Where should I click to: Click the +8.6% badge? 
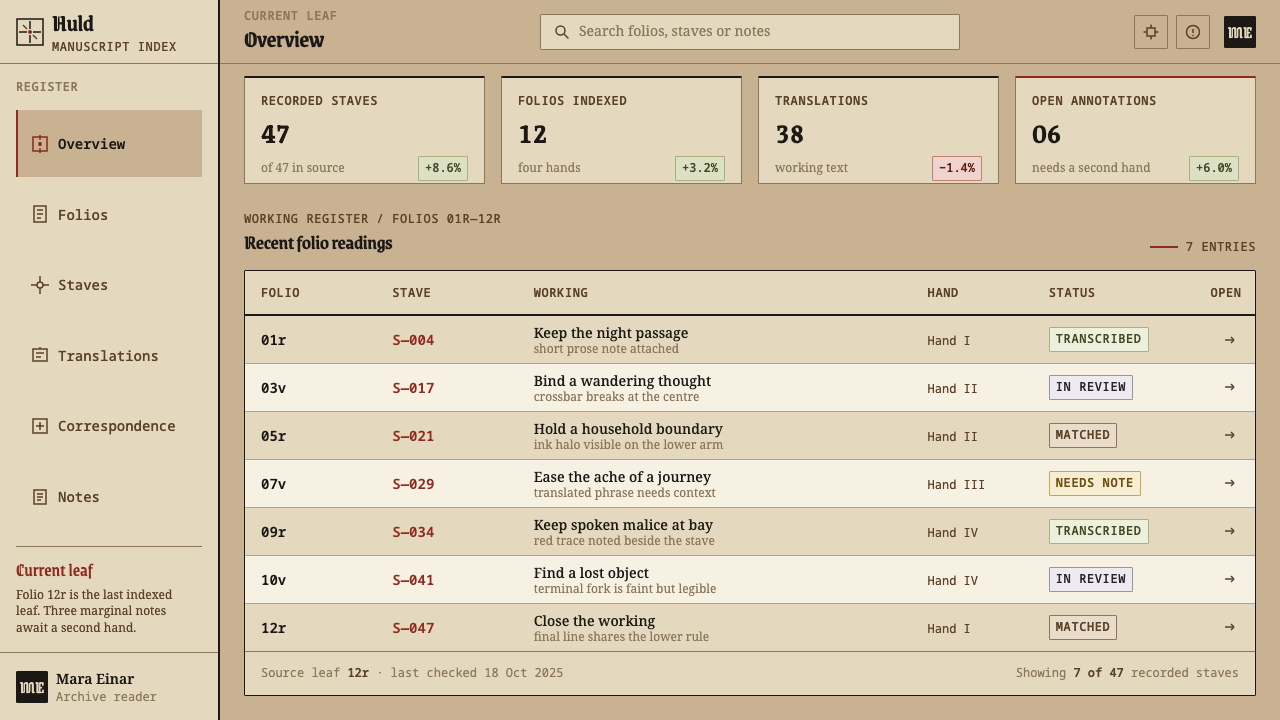443,168
